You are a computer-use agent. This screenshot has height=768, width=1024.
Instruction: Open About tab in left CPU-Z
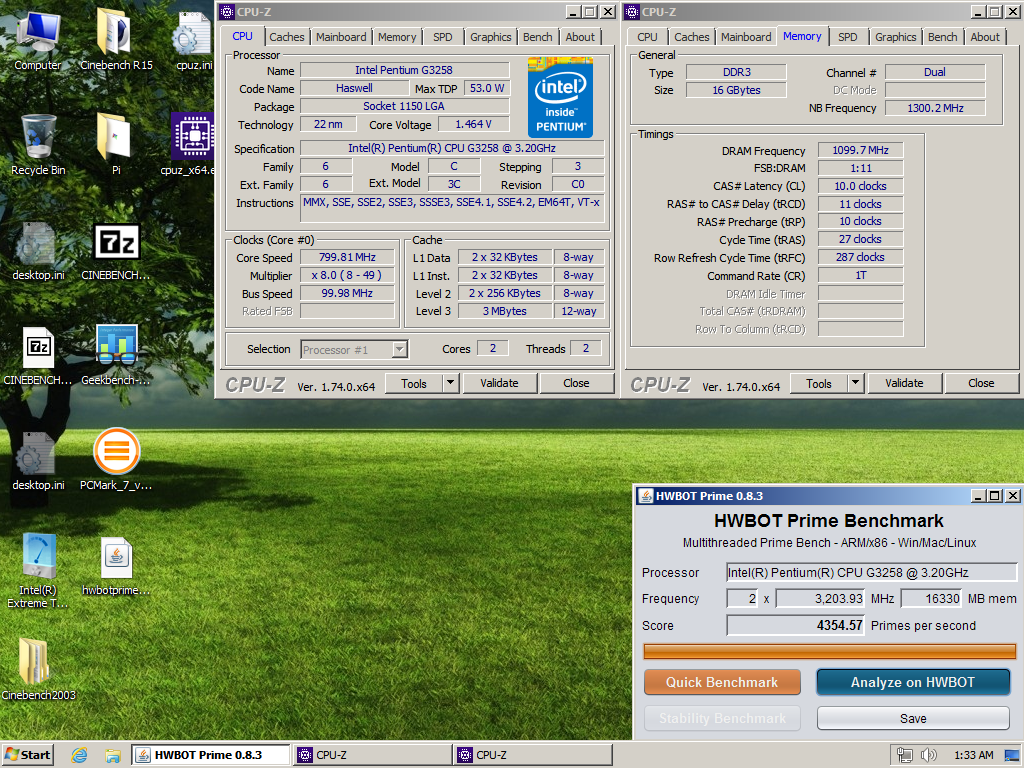(580, 37)
